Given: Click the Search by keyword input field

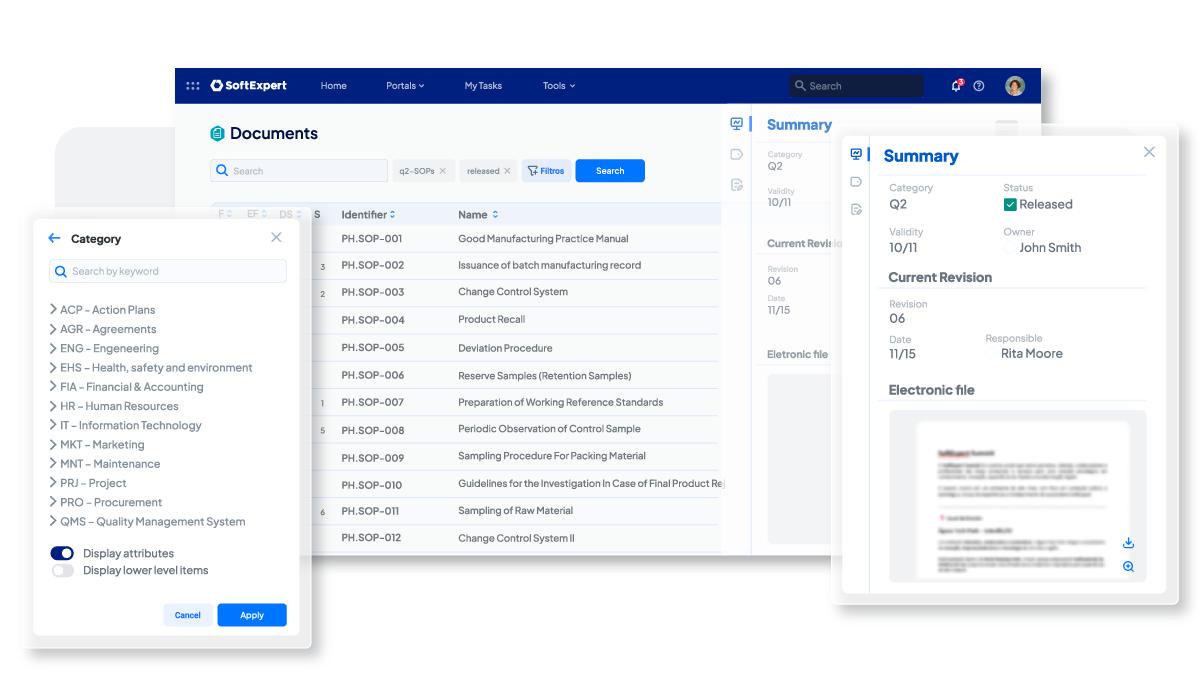Looking at the screenshot, I should [168, 271].
